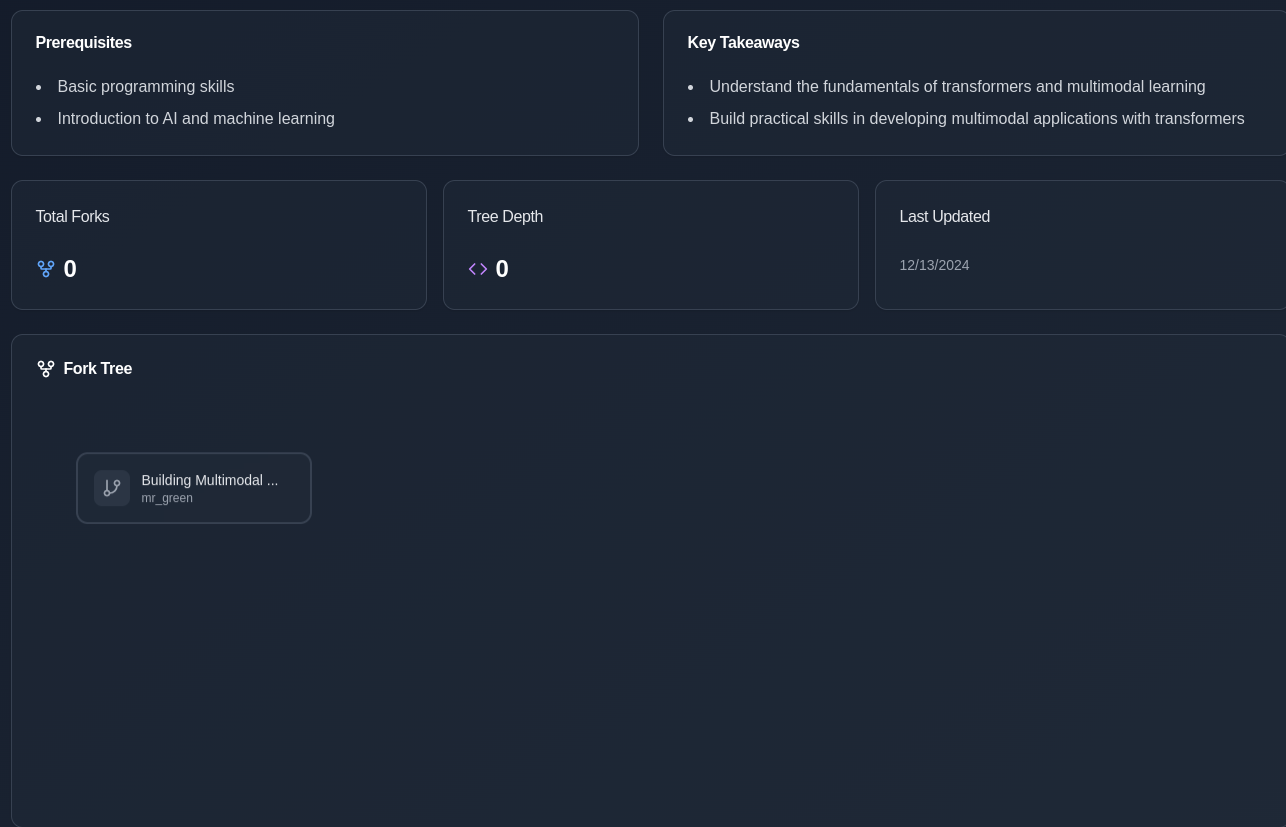This screenshot has width=1286, height=827.
Task: Click the transformers fundamentals takeaway item
Action: [x=957, y=87]
